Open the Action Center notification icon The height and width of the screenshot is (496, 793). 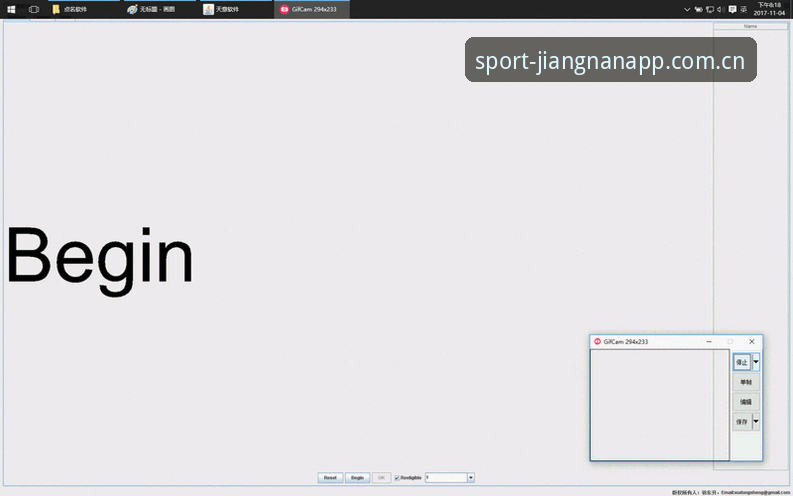pyautogui.click(x=732, y=9)
